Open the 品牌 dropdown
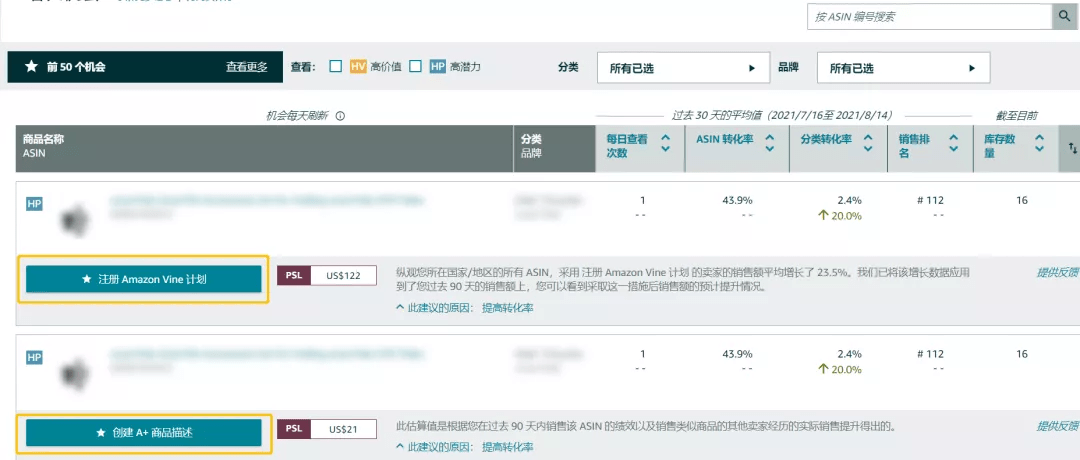 pos(903,68)
